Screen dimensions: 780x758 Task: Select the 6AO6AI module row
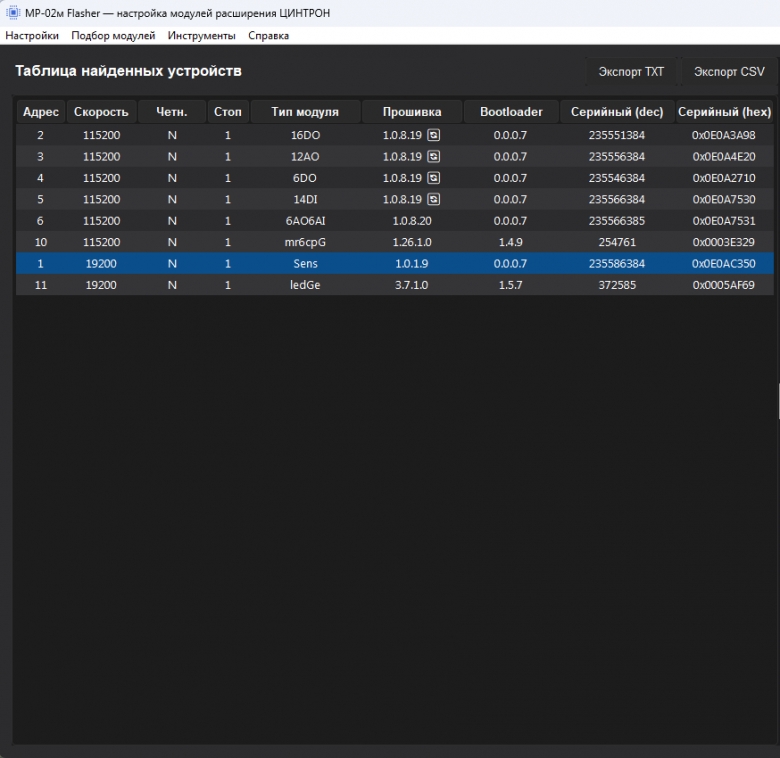[394, 220]
